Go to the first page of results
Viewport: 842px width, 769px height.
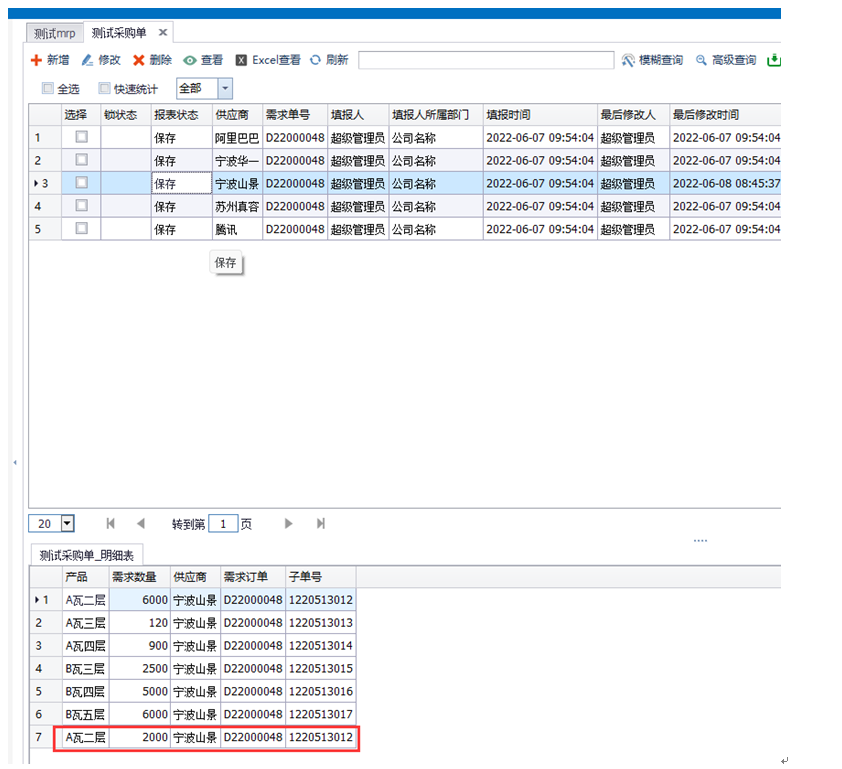[x=110, y=523]
